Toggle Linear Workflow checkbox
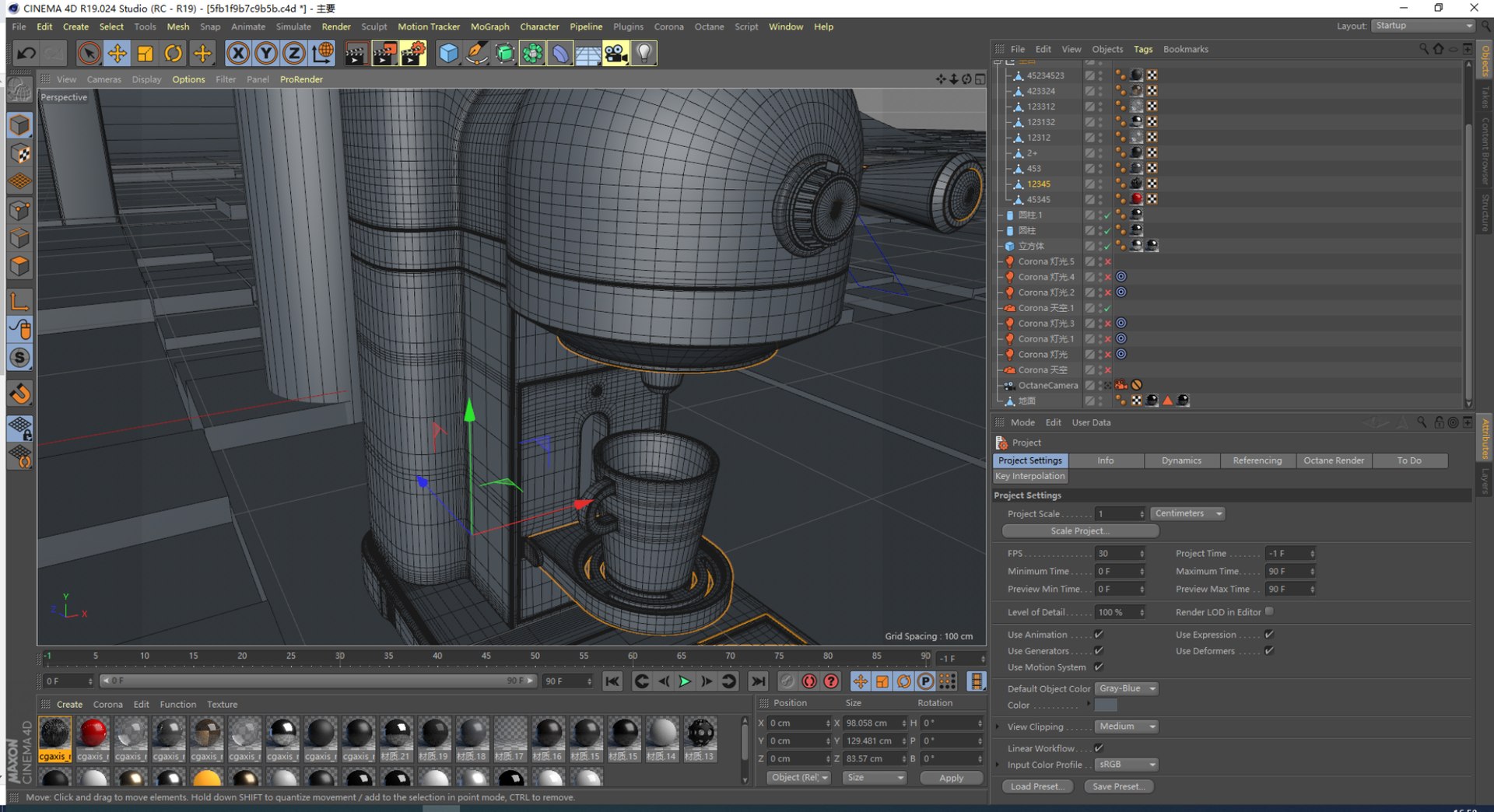The height and width of the screenshot is (812, 1494). tap(1099, 748)
